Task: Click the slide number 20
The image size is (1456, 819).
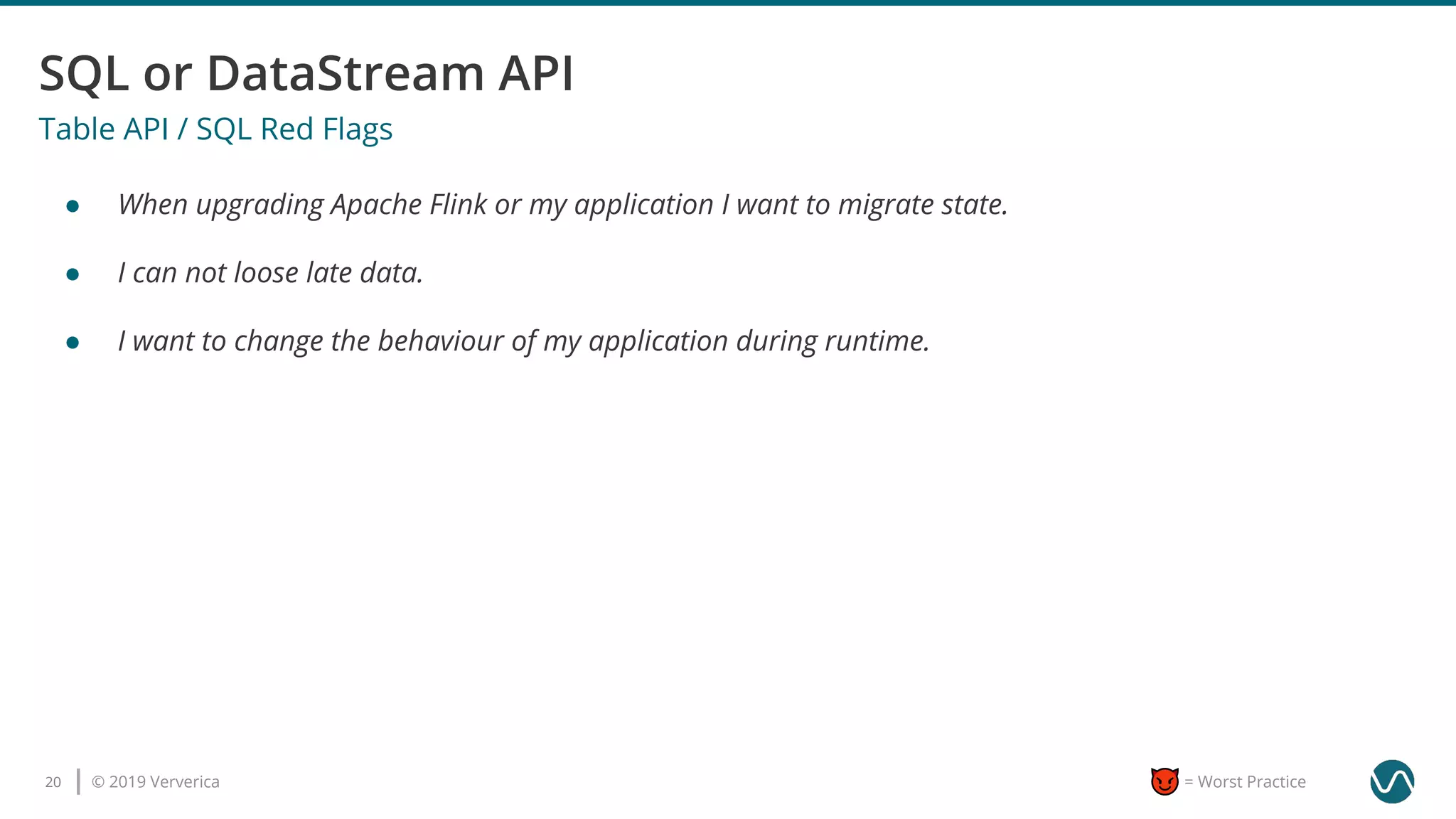Action: 53,782
